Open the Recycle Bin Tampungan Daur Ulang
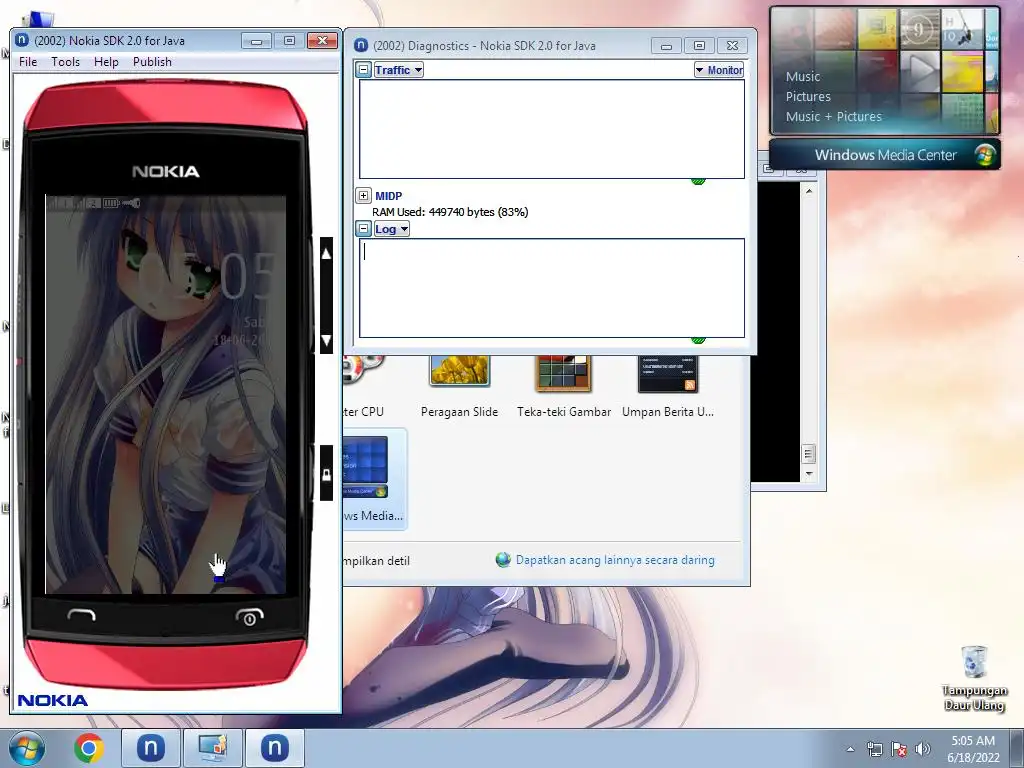The height and width of the screenshot is (768, 1024). coord(974,678)
